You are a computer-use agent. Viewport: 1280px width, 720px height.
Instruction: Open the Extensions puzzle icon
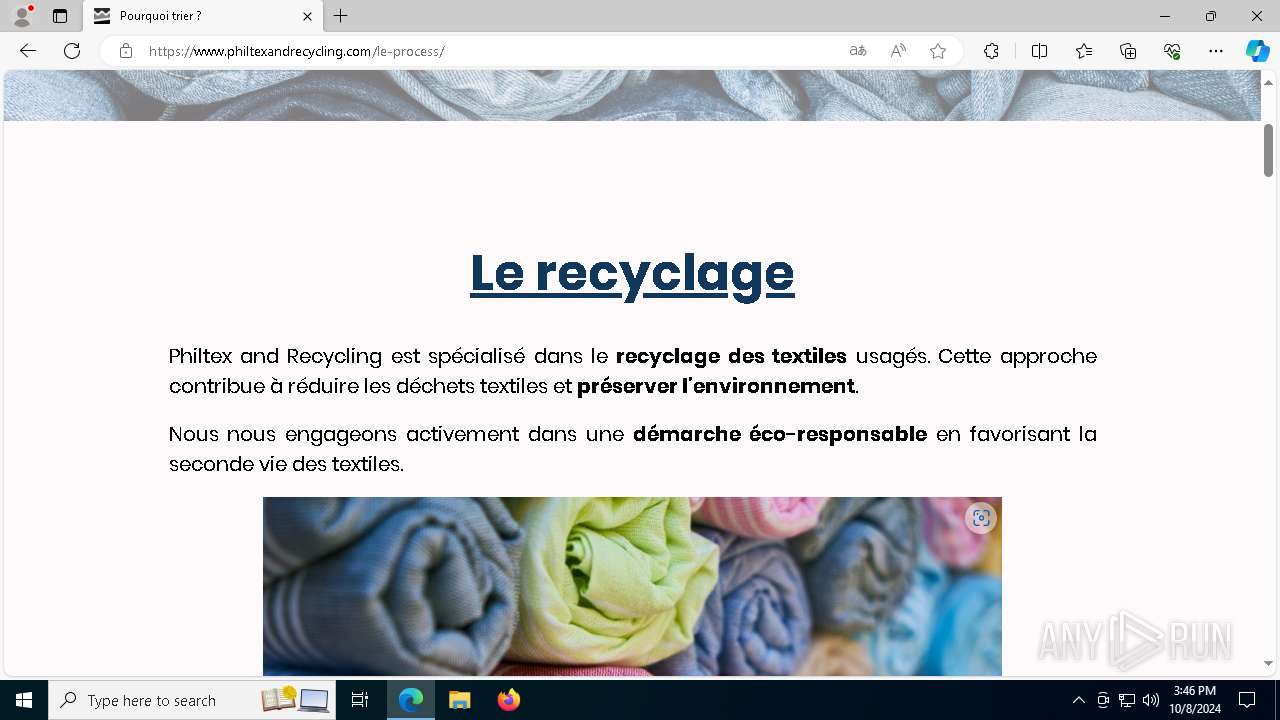click(991, 51)
